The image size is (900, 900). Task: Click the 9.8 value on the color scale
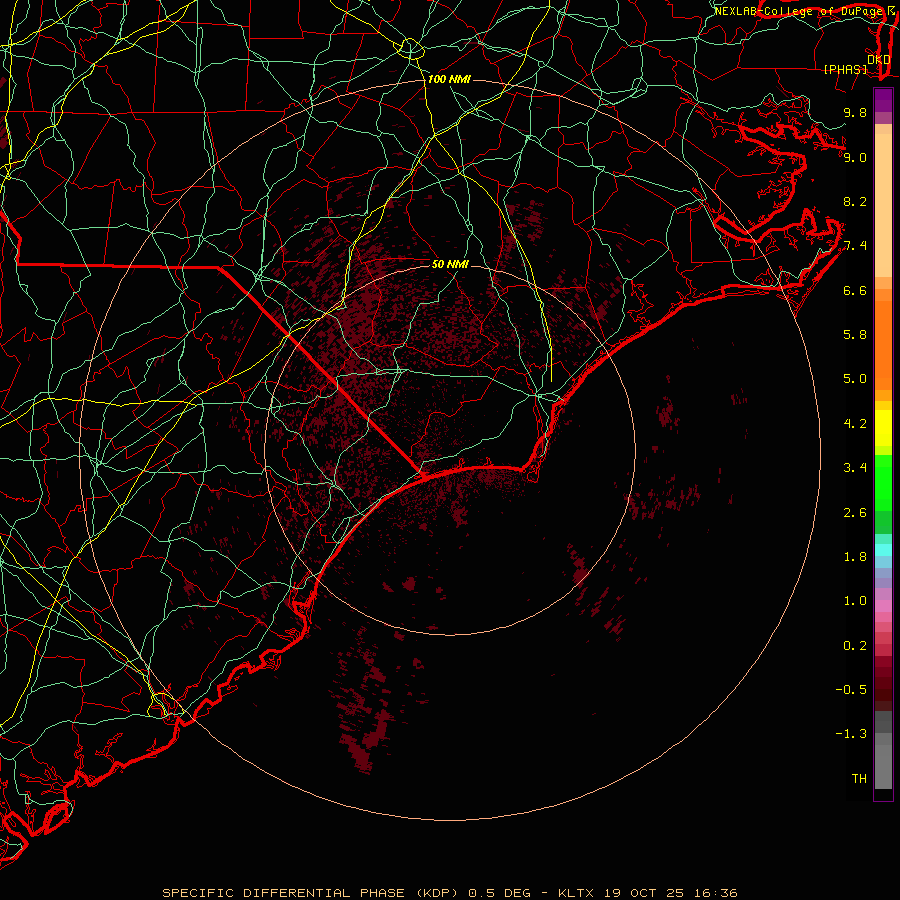click(x=855, y=112)
